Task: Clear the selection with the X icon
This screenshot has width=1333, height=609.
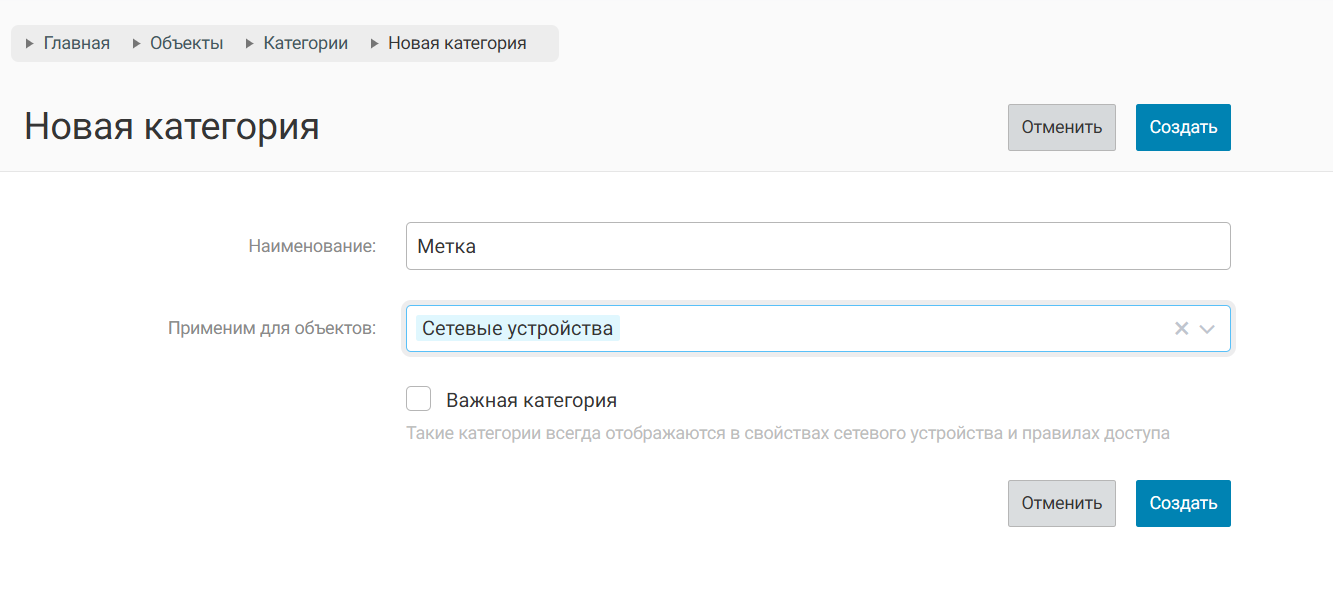Action: coord(1181,329)
